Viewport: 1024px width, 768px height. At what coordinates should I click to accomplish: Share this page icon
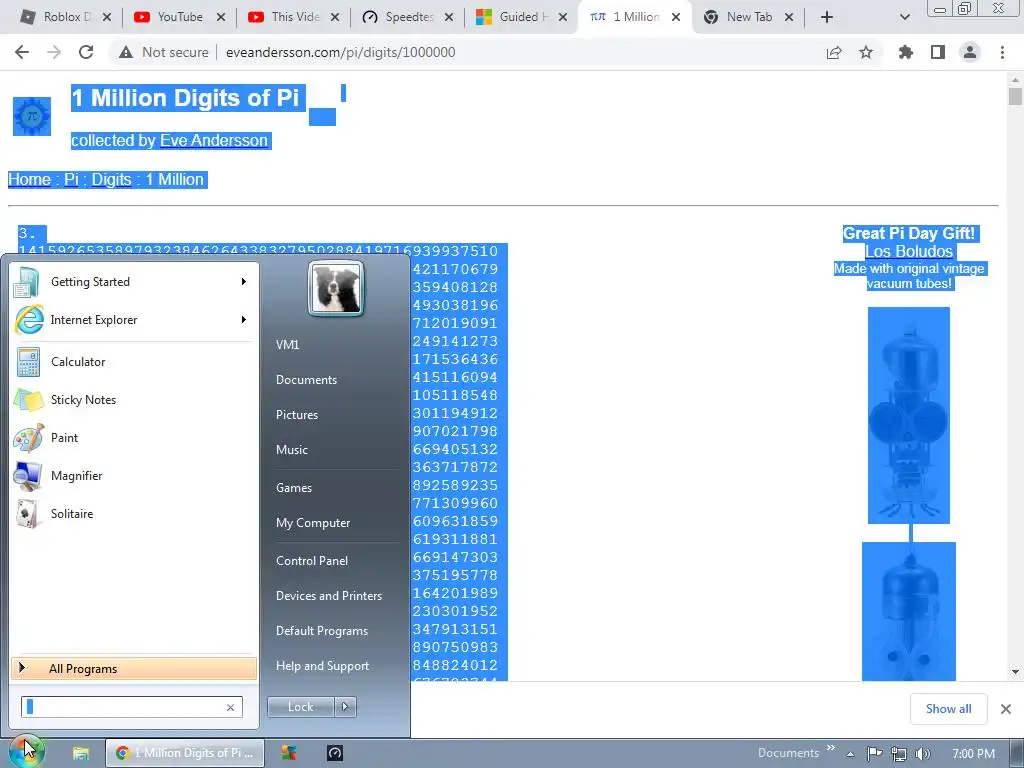(834, 52)
